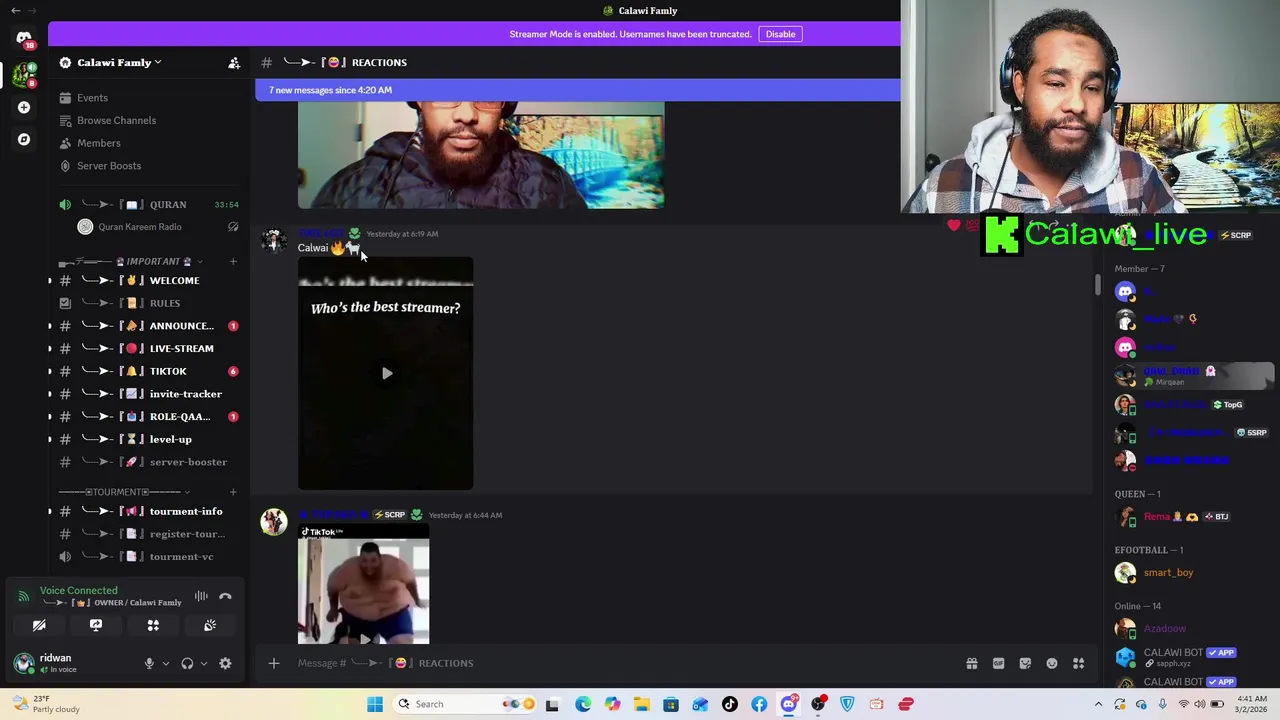The width and height of the screenshot is (1280, 720).
Task: Click the Windows Start button
Action: 375,704
